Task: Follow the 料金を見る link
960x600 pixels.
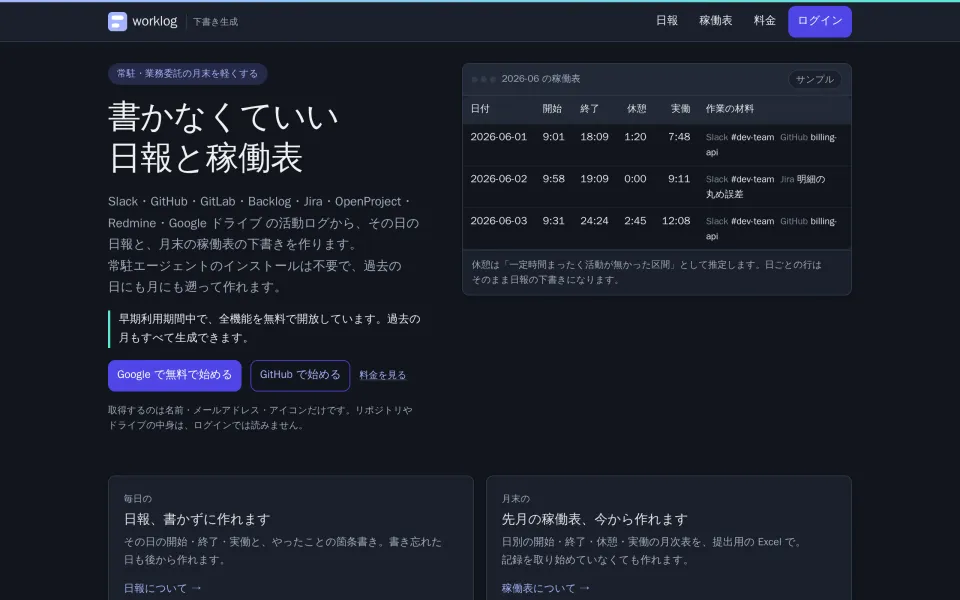Action: (x=383, y=375)
